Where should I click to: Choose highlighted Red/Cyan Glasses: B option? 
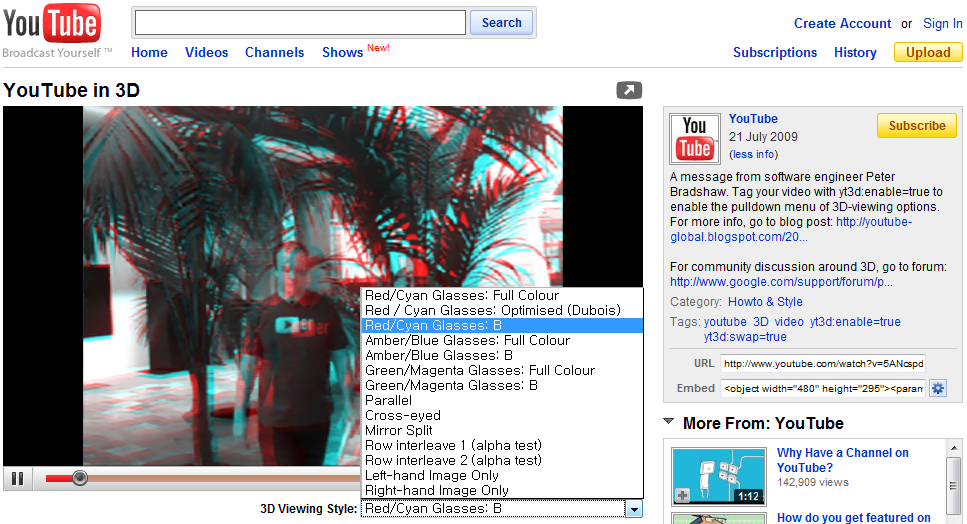502,325
